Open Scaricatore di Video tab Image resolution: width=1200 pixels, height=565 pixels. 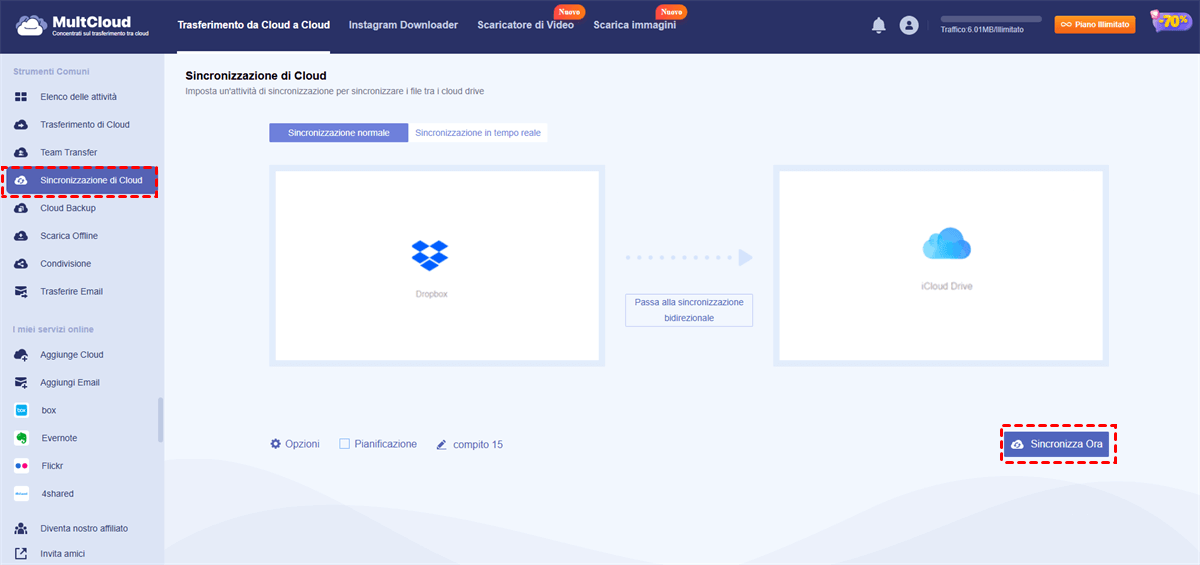tap(526, 25)
